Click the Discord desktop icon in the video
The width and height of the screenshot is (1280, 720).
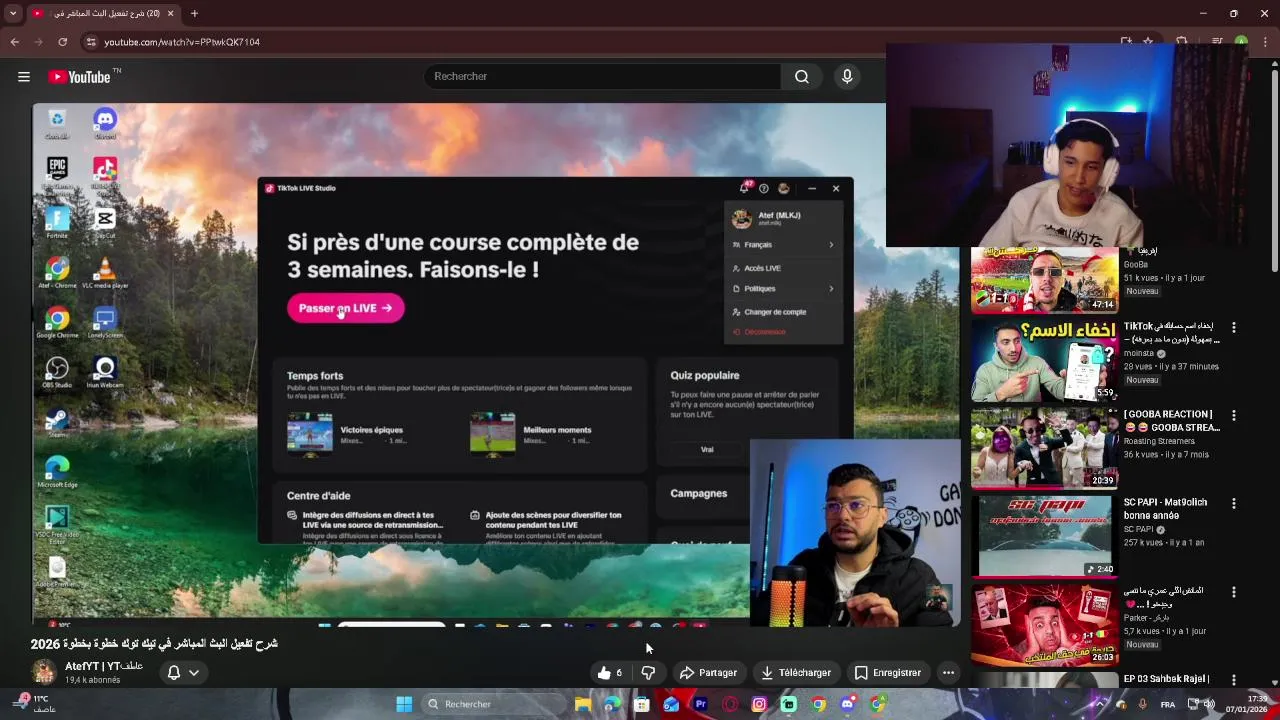coord(105,124)
